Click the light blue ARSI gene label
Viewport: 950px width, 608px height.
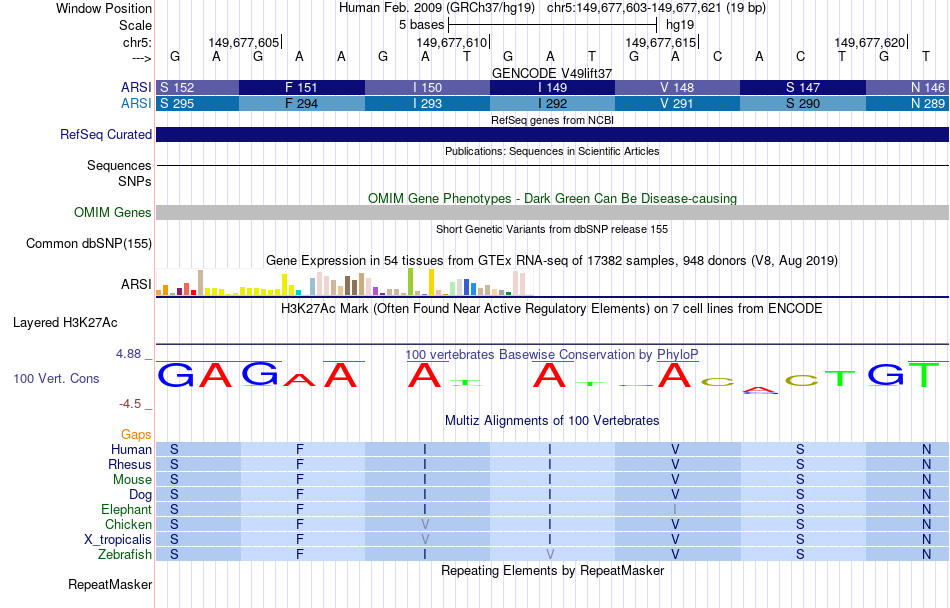coord(136,104)
